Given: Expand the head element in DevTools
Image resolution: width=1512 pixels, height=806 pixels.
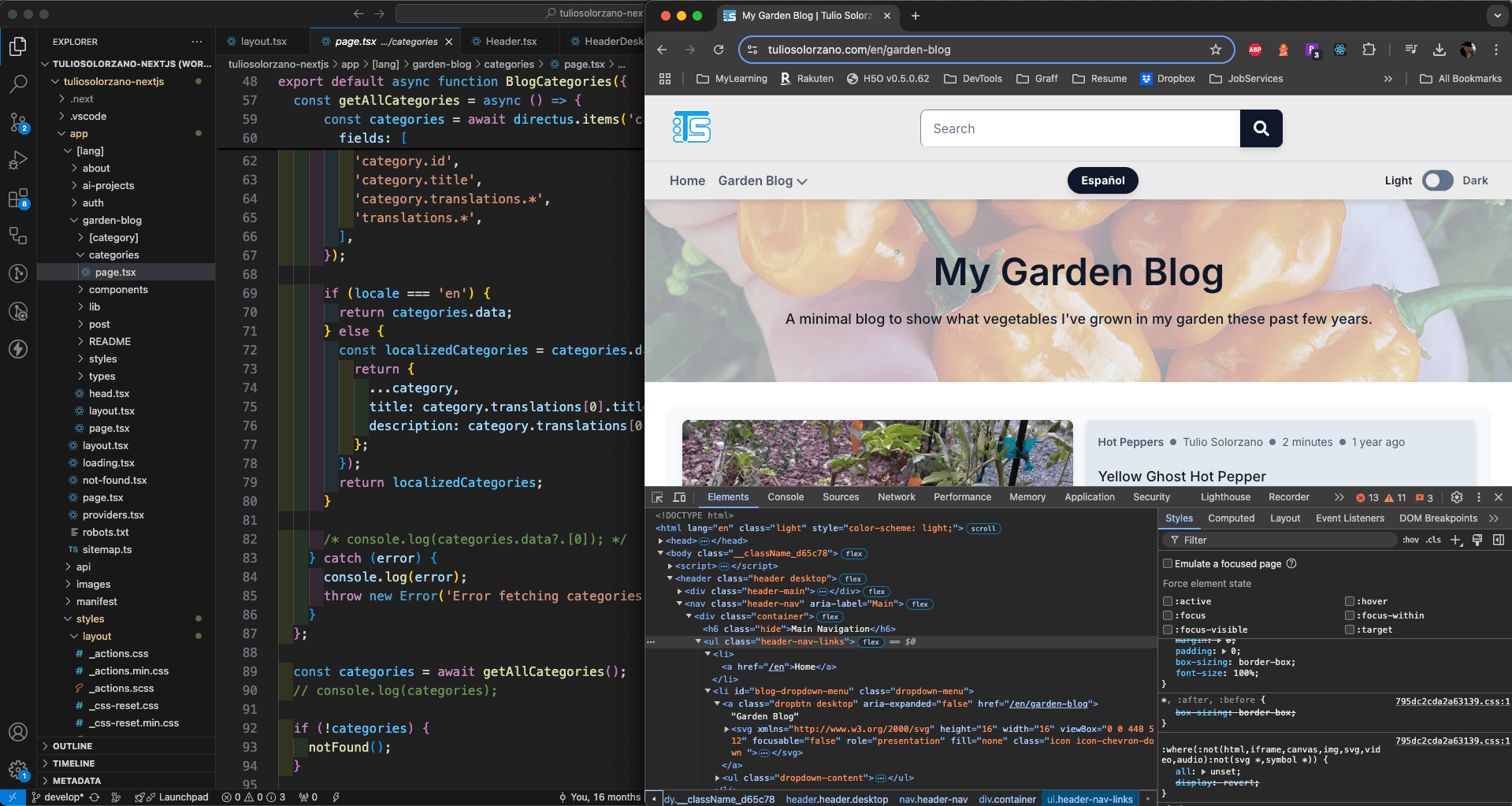Looking at the screenshot, I should coord(661,540).
